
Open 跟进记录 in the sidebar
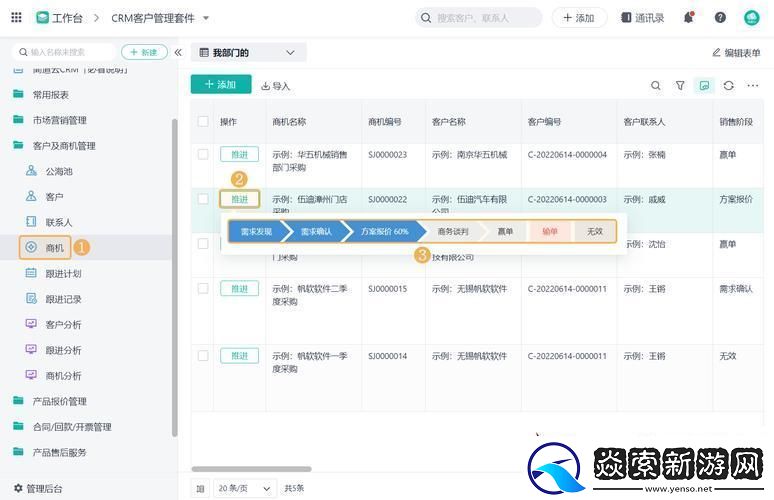pyautogui.click(x=63, y=299)
